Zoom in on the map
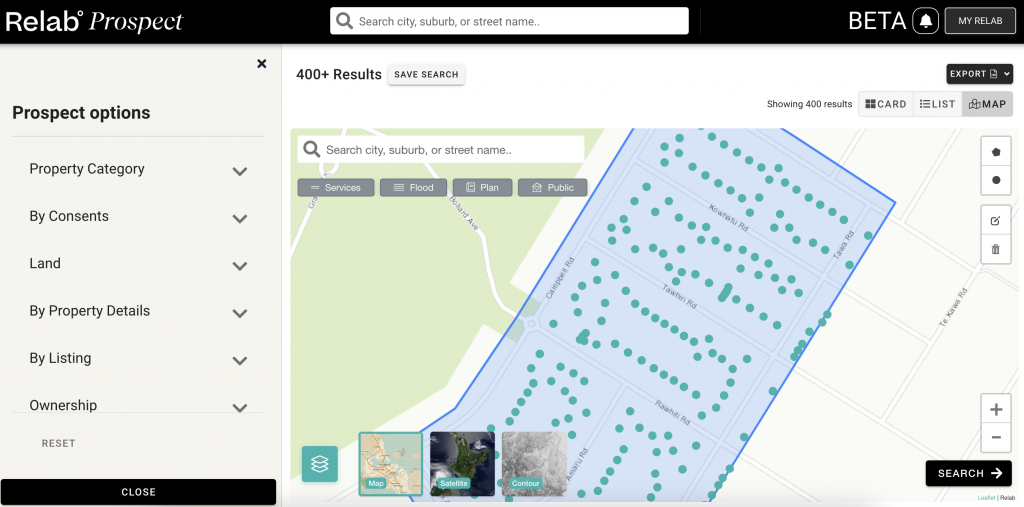This screenshot has width=1024, height=507. tap(995, 410)
